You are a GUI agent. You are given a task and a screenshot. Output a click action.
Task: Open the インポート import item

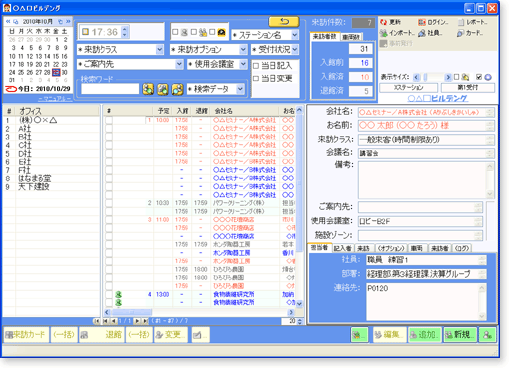click(x=397, y=33)
